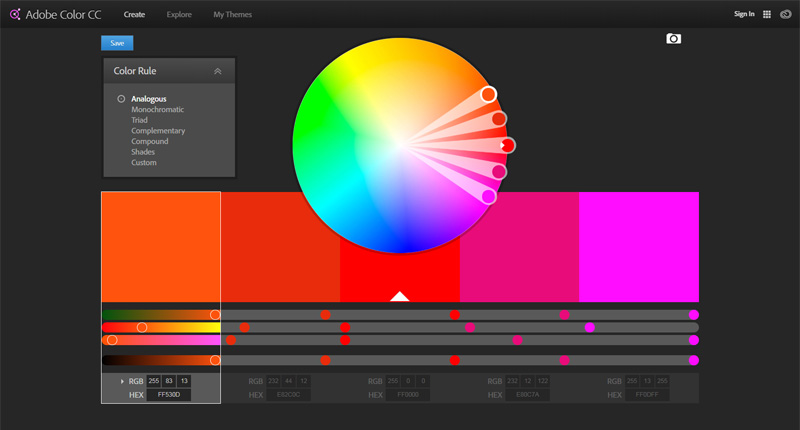Click the Adobe Color CC title text
This screenshot has width=800, height=430.
coord(63,15)
